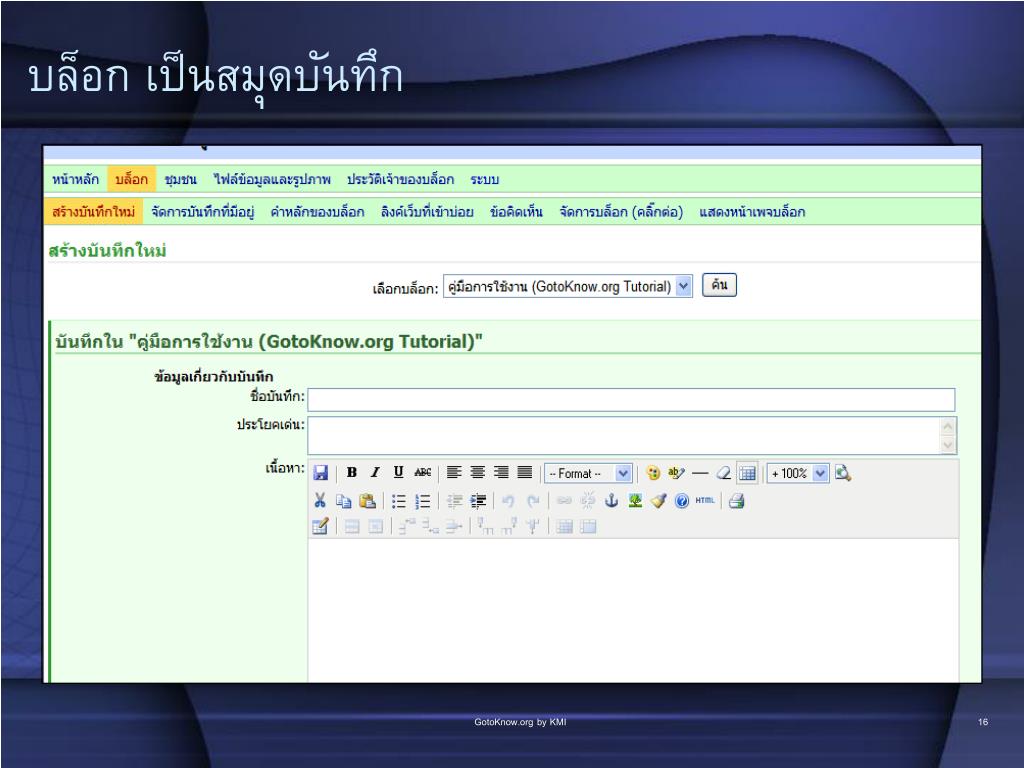The image size is (1024, 768).
Task: Insert a new table with table pencil icon
Action: coord(320,526)
